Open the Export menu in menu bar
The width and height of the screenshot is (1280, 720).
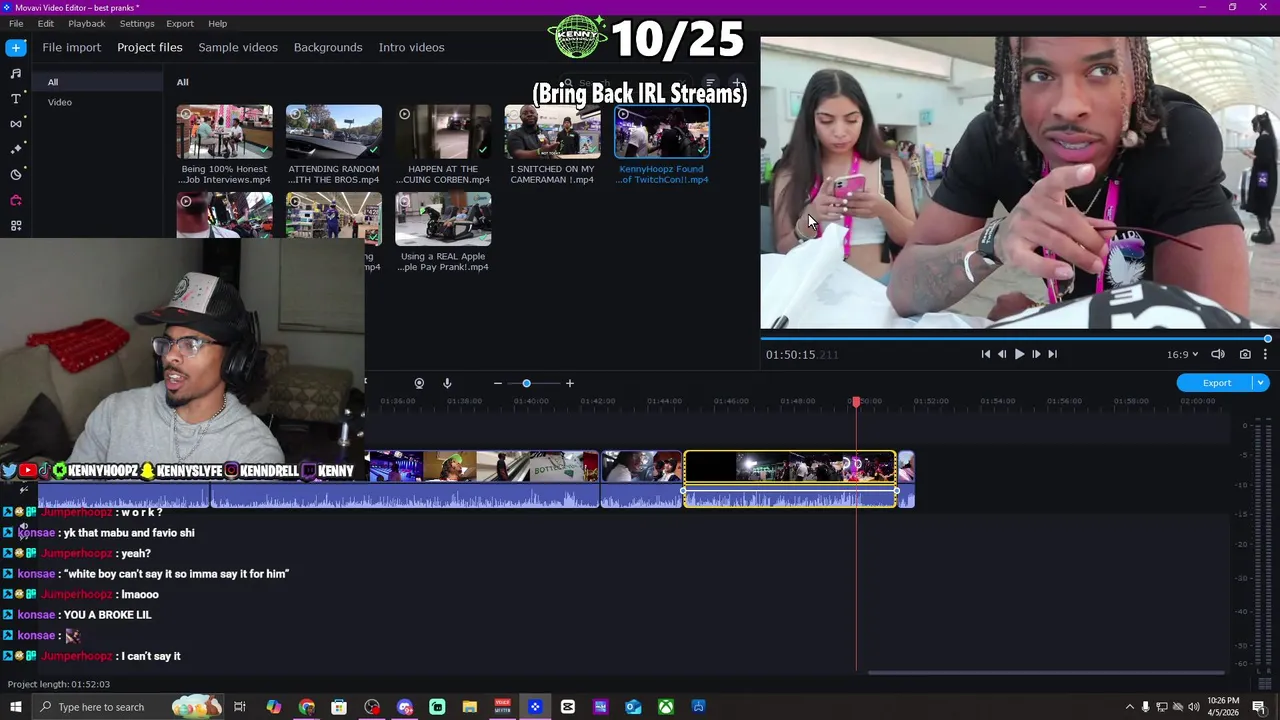[180, 23]
